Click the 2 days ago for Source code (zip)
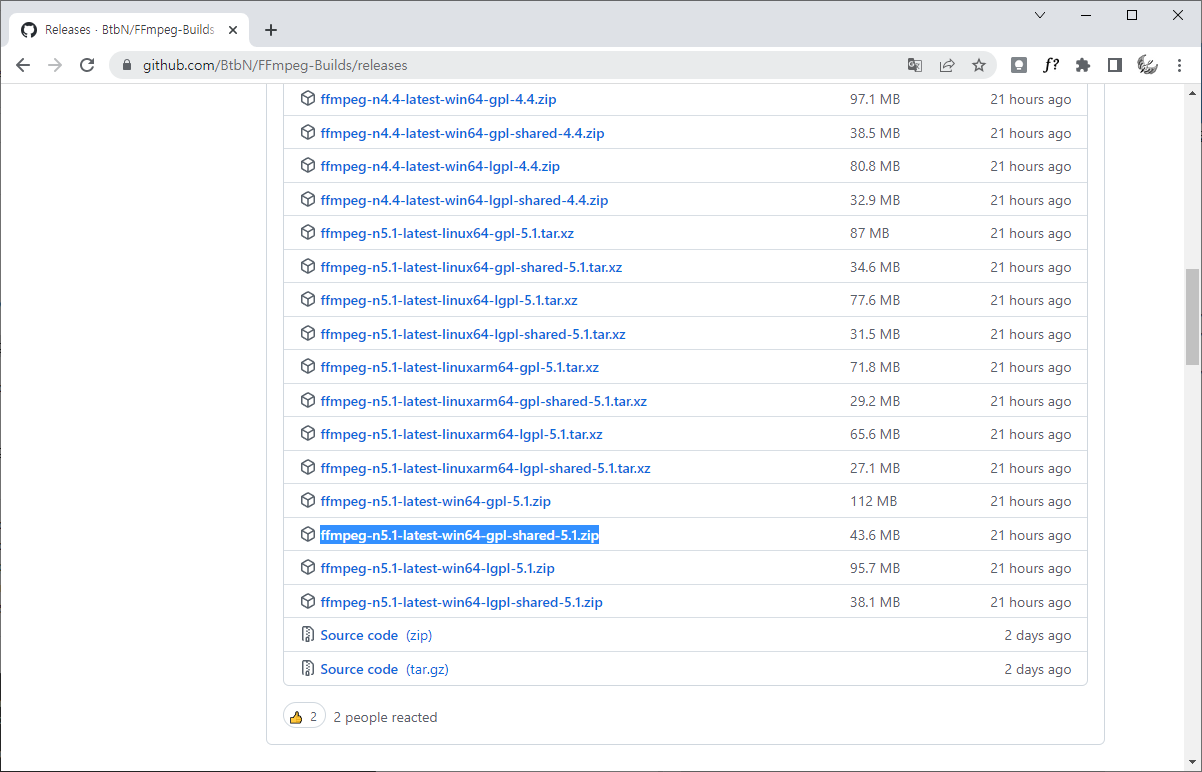 point(1038,635)
